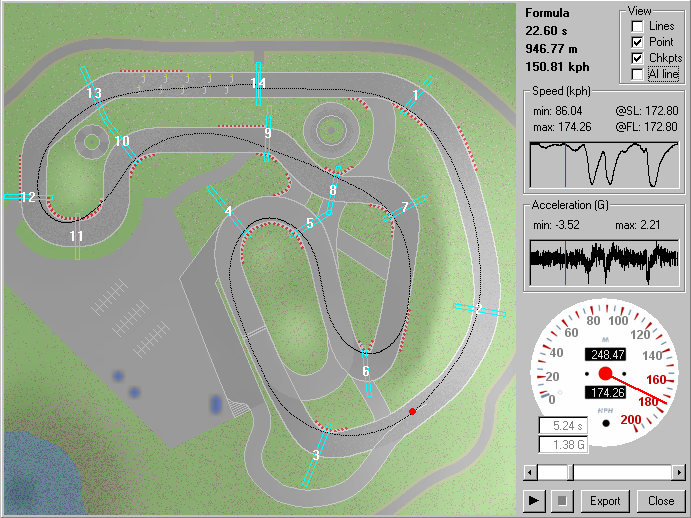691x518 pixels.
Task: Select checkpoint 6 on the track
Action: coord(366,371)
